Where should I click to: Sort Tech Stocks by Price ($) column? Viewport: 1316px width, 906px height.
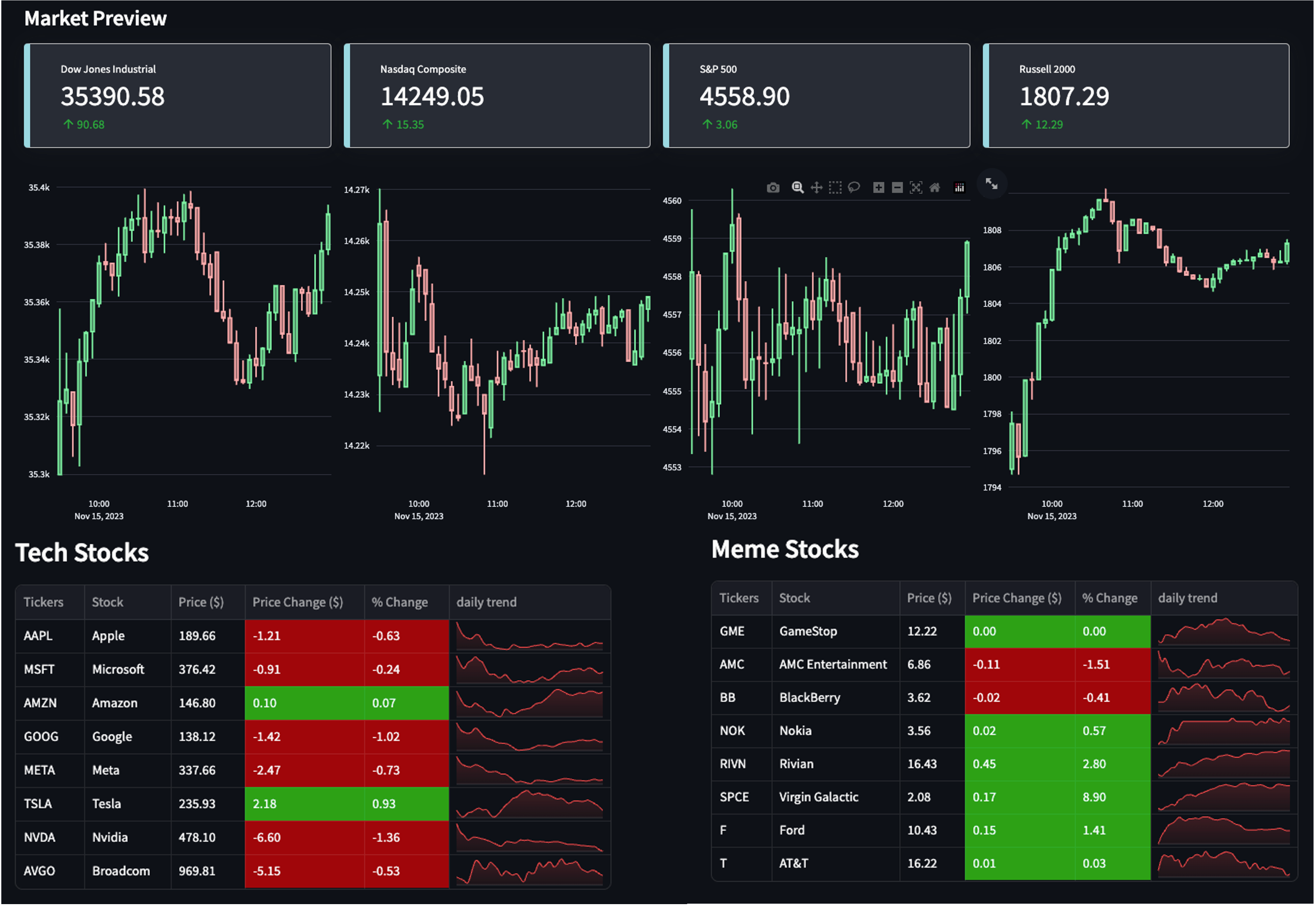(201, 602)
